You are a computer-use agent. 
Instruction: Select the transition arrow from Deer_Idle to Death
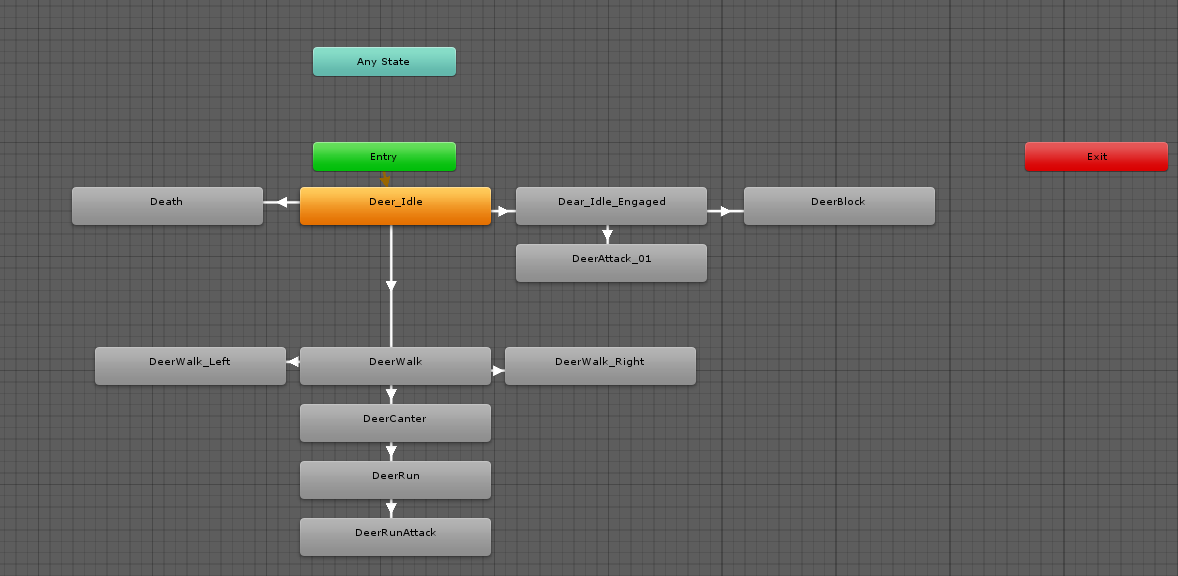[282, 202]
